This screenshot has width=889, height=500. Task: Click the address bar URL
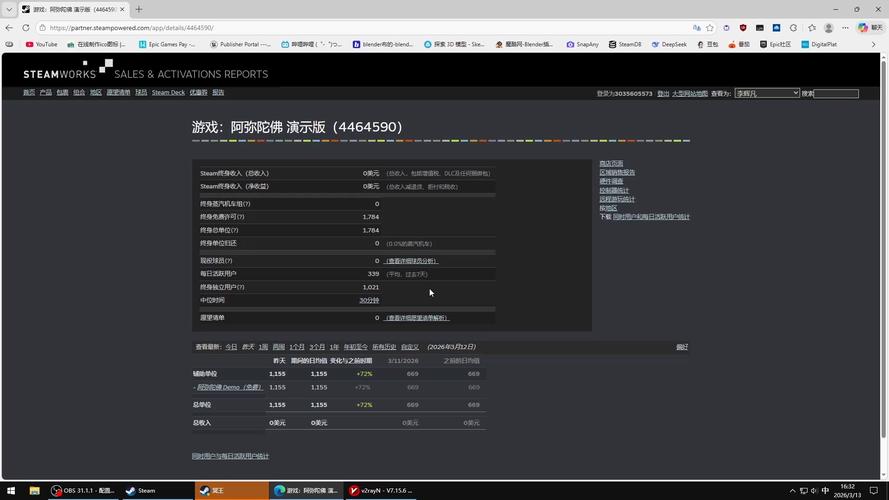pos(132,28)
